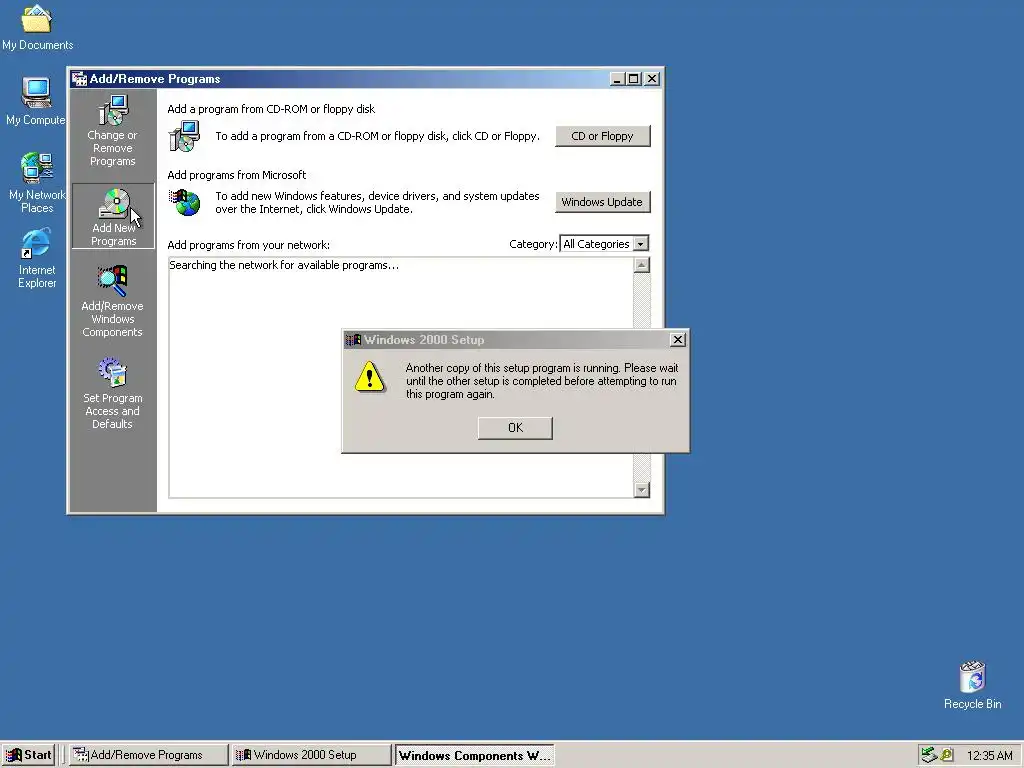Click the Windows 2000 Setup dialog title icon

353,340
